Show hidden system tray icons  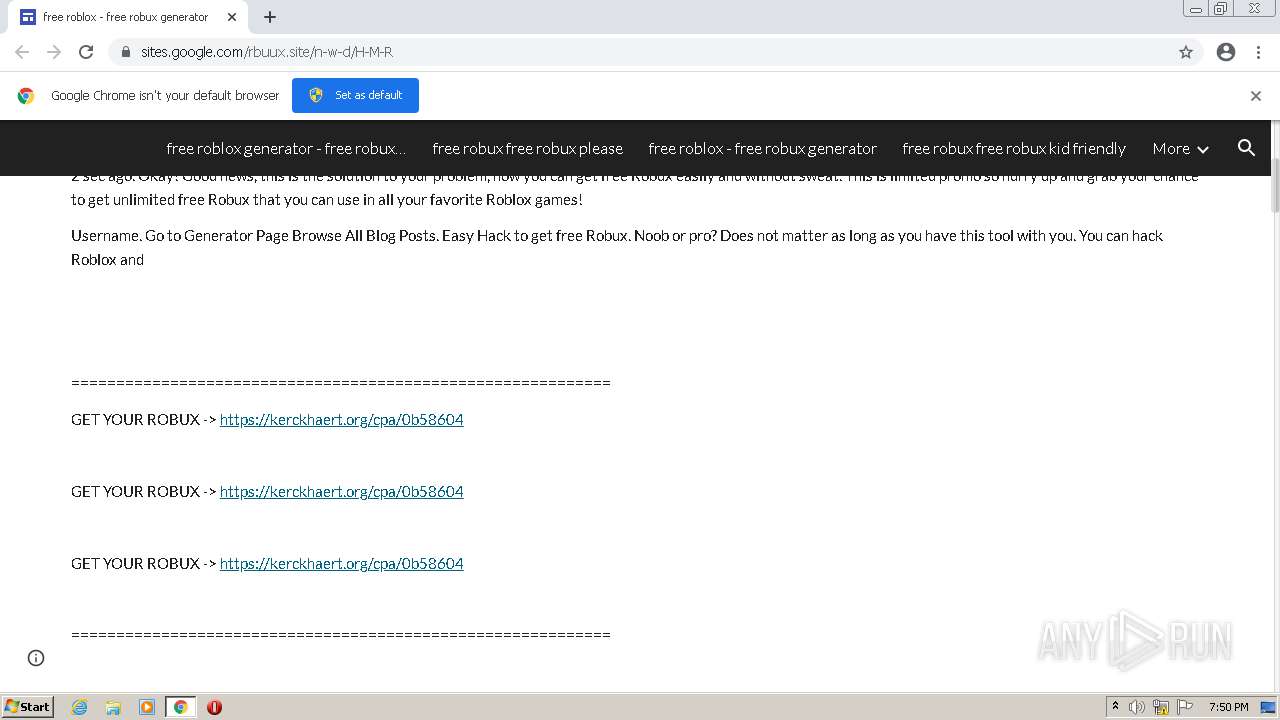tap(1115, 707)
